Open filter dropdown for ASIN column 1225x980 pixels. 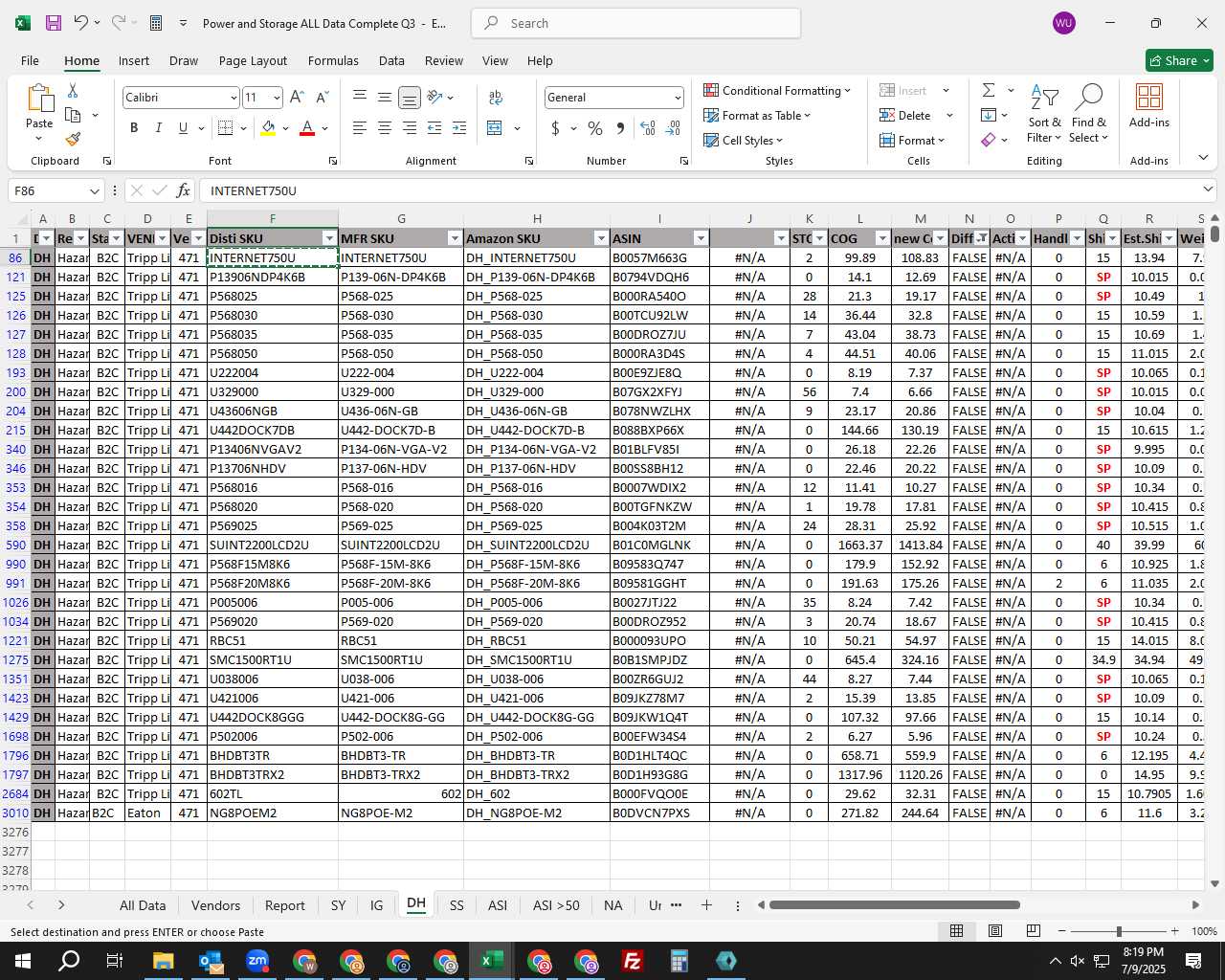tap(701, 238)
